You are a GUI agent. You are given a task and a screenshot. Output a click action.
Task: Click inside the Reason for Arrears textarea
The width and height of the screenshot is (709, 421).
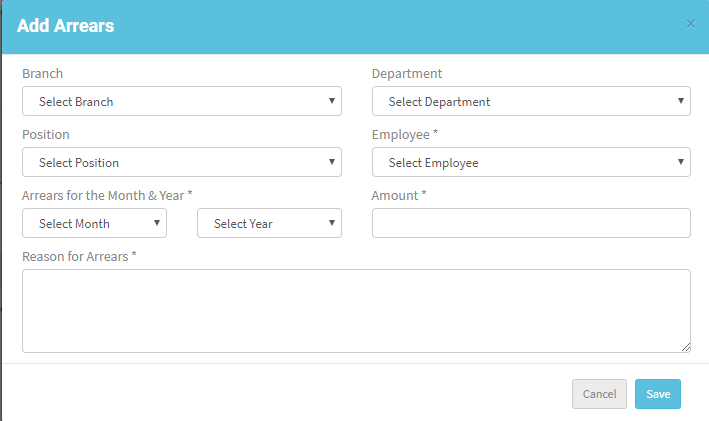click(356, 311)
